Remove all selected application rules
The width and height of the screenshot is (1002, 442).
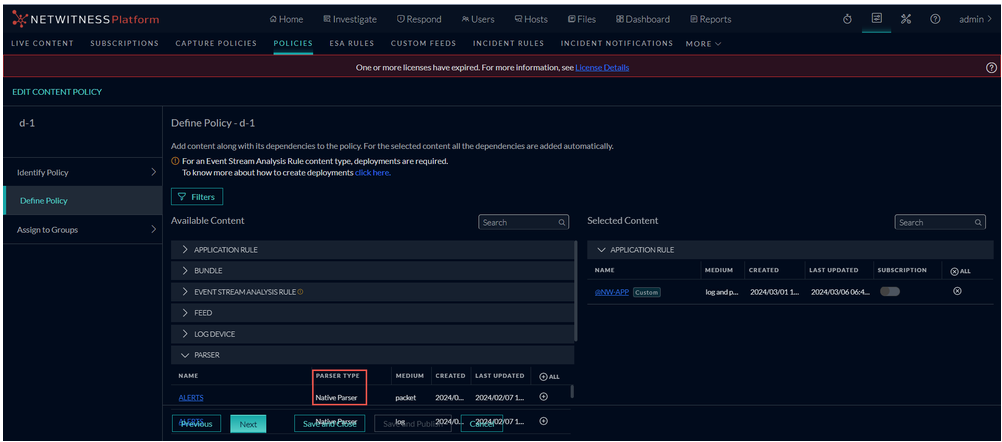pos(960,271)
